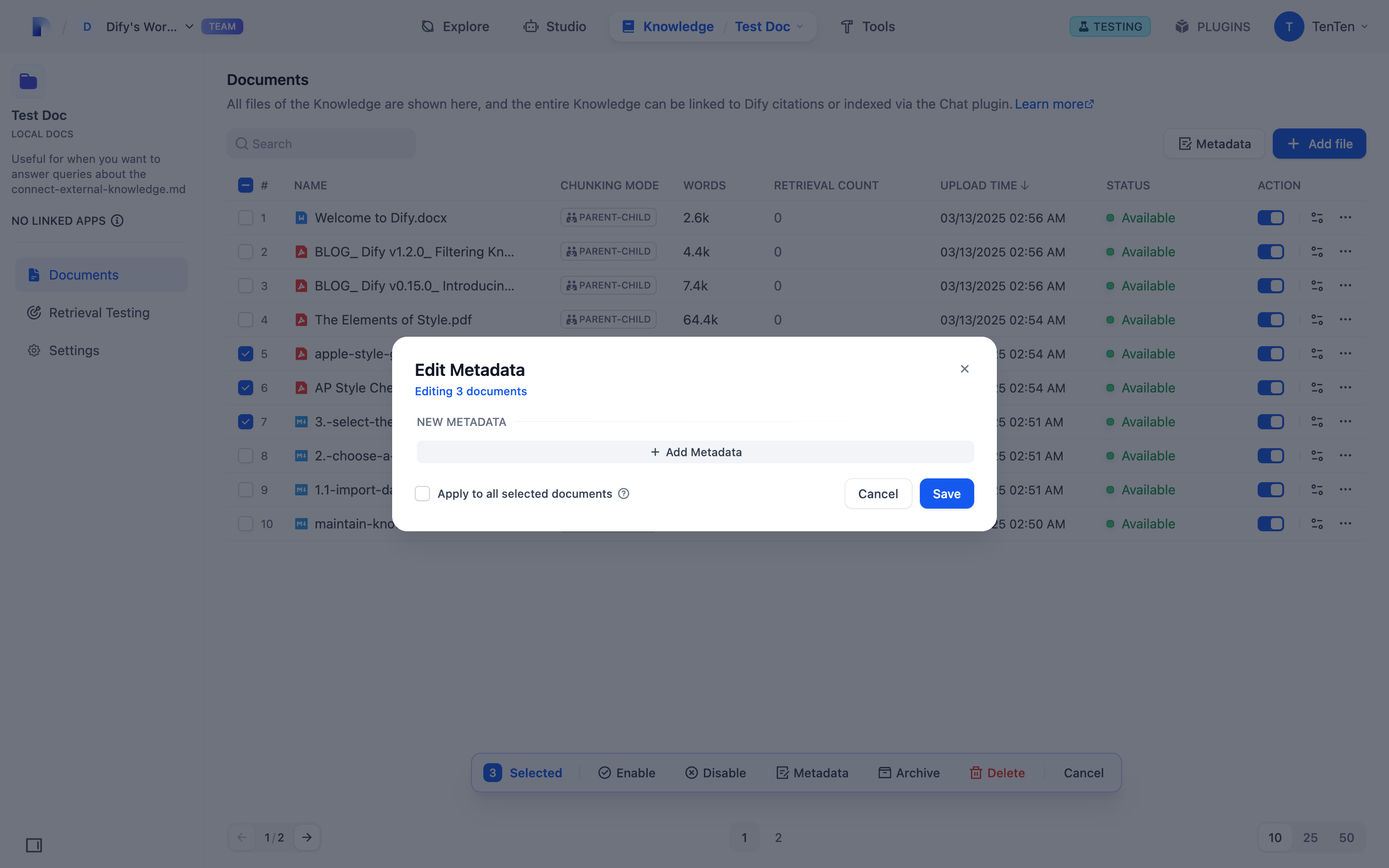This screenshot has width=1389, height=868.
Task: Open the Test Doc folder icon in sidebar
Action: point(28,82)
